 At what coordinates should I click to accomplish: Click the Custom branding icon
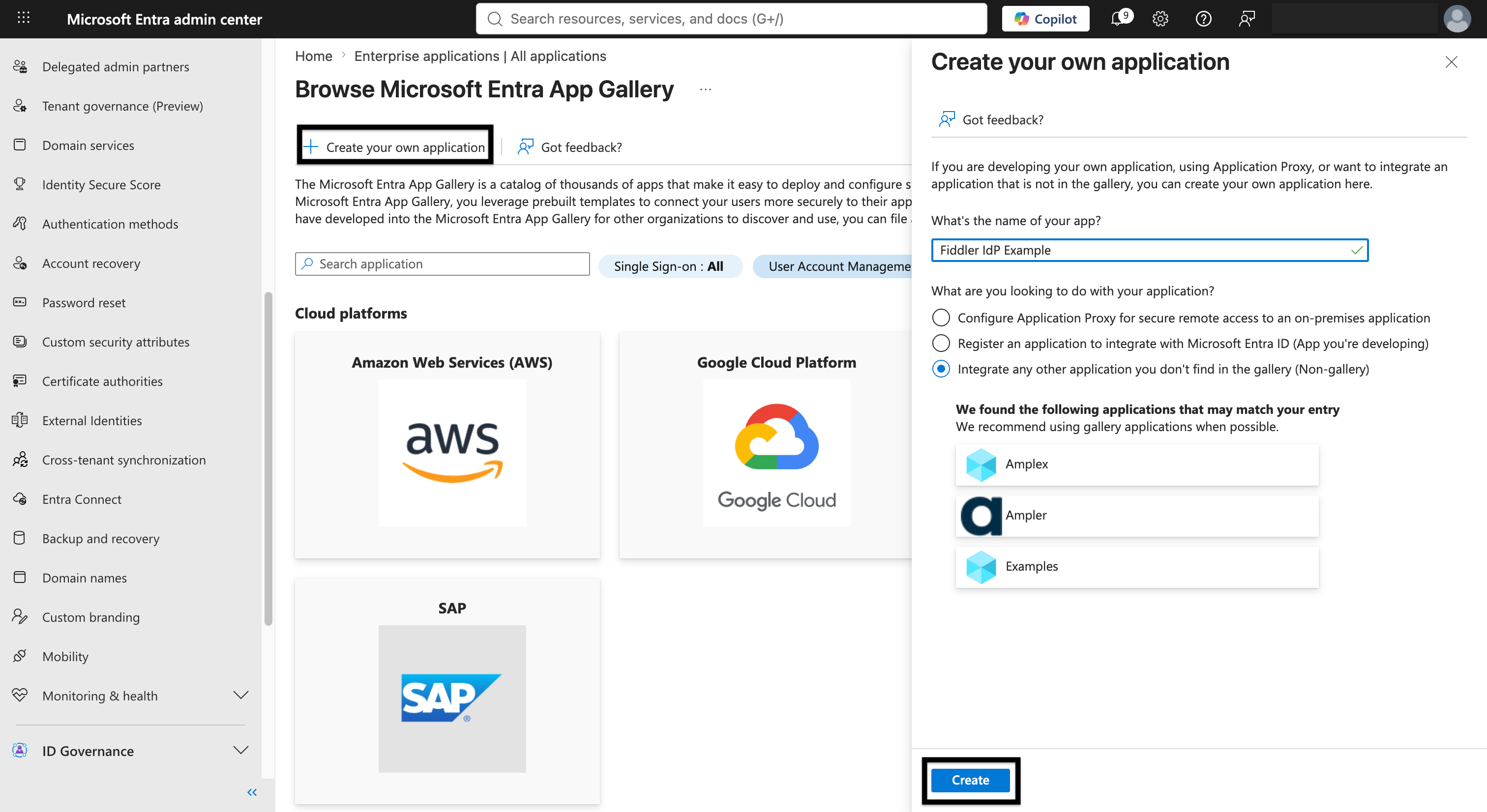click(20, 617)
